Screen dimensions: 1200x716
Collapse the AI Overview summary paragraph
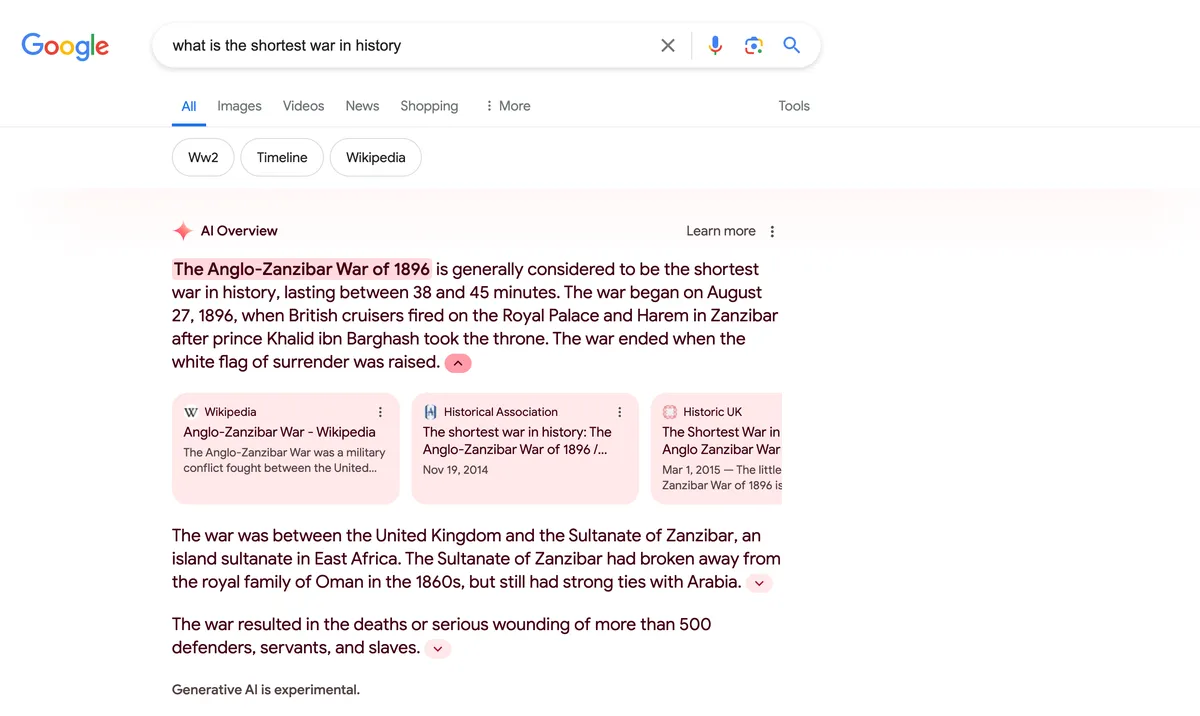[x=457, y=362]
